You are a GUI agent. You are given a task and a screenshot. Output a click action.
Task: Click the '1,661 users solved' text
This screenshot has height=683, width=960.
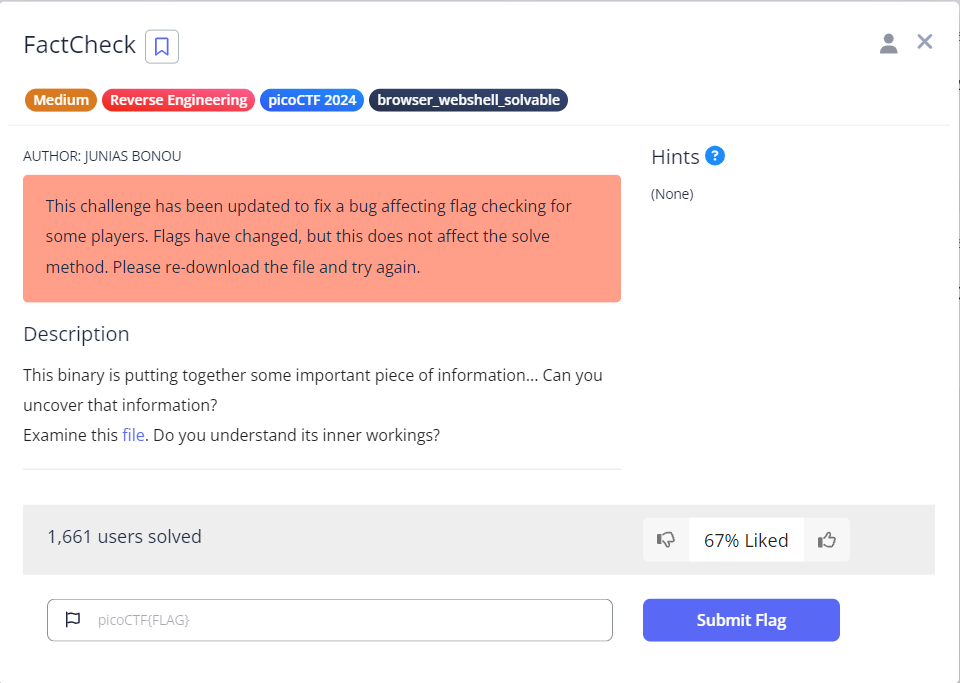pyautogui.click(x=124, y=537)
